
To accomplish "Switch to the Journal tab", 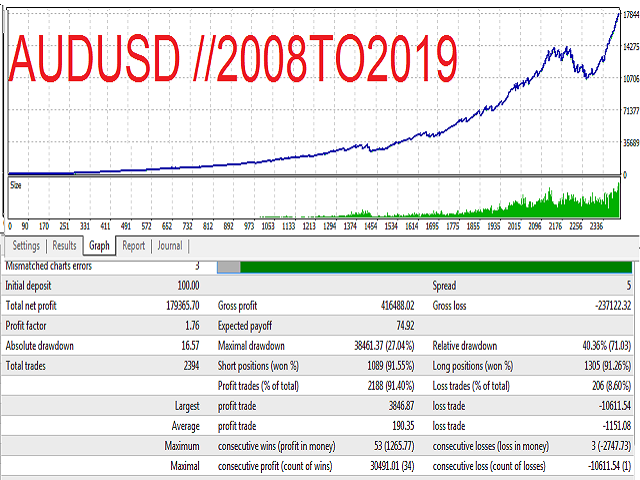I will point(170,246).
